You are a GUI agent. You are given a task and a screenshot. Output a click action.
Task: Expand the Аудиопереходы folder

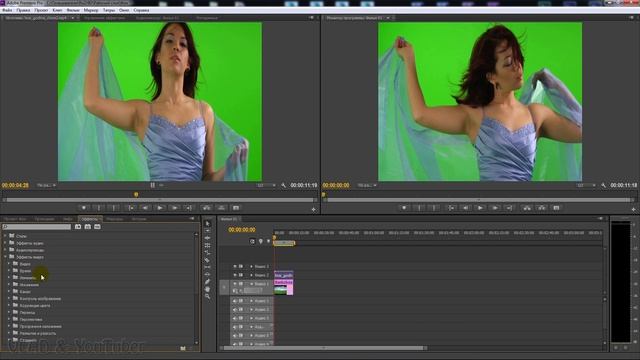(5, 250)
